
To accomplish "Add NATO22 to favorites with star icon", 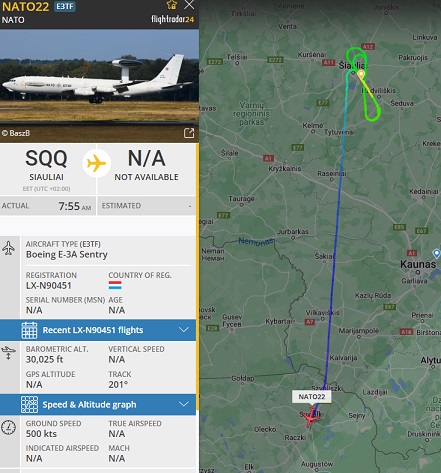I will pyautogui.click(x=172, y=4).
